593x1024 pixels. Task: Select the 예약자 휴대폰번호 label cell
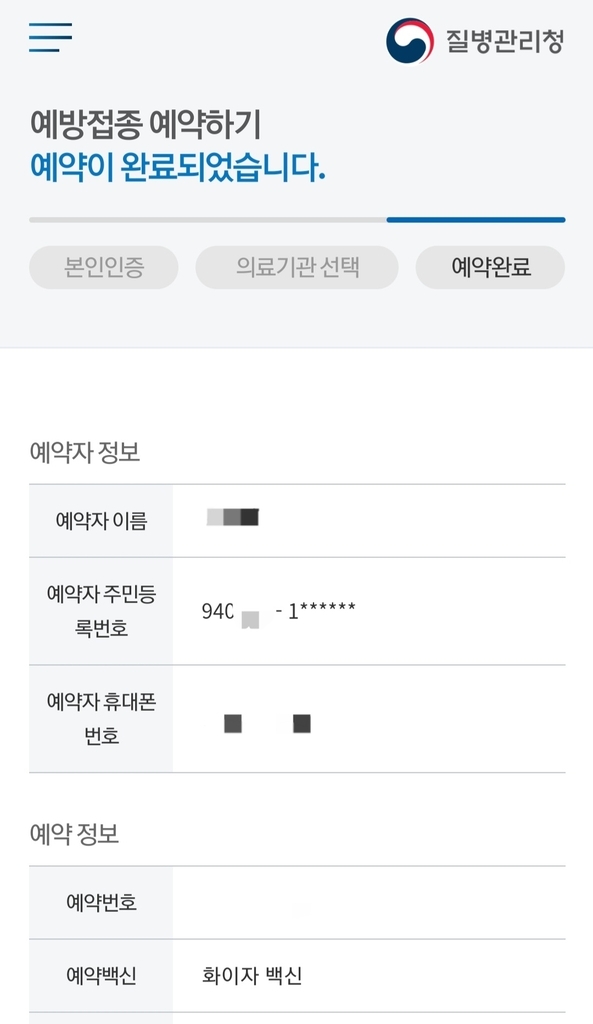point(101,719)
